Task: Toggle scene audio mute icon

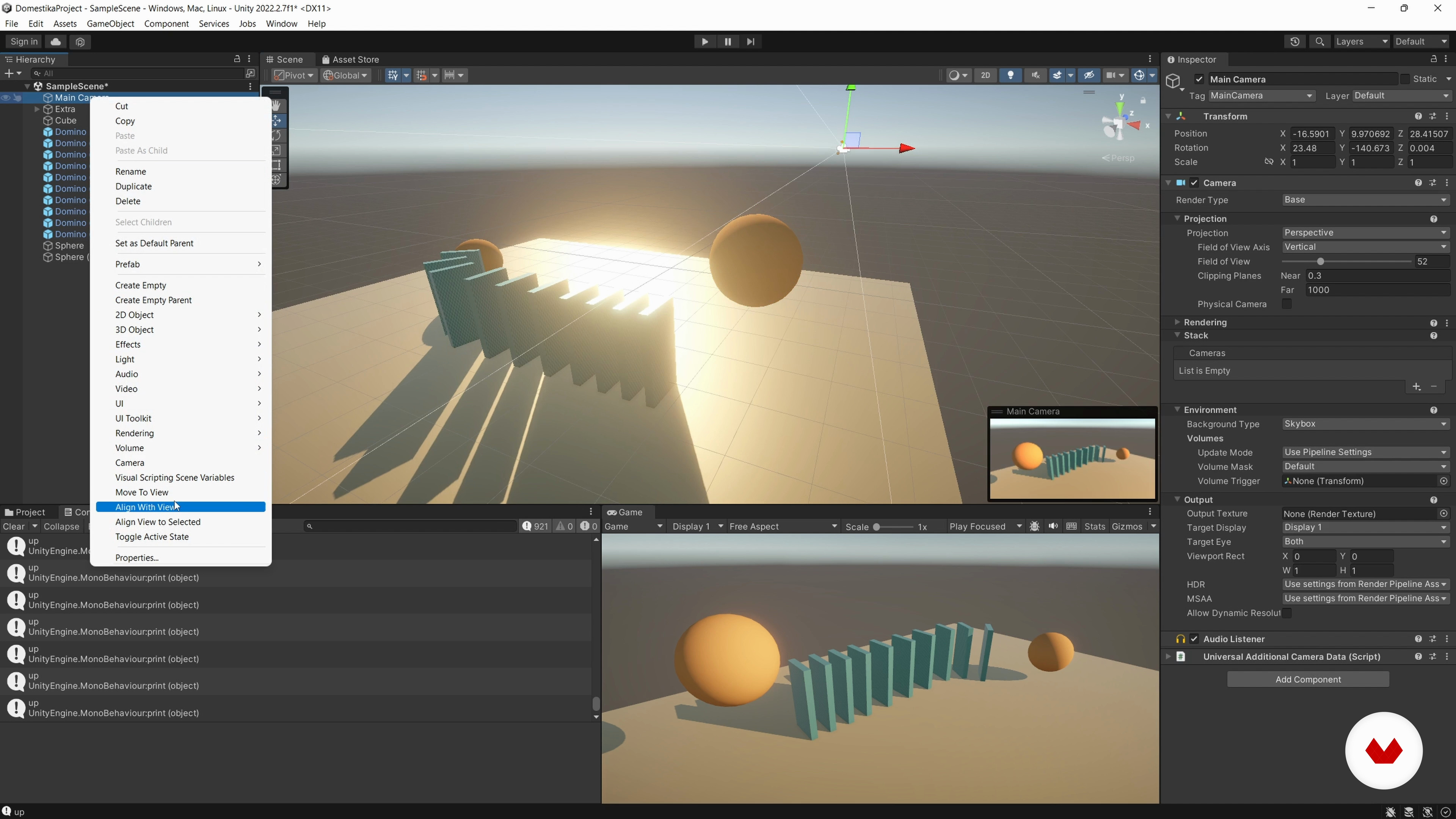Action: tap(1036, 75)
